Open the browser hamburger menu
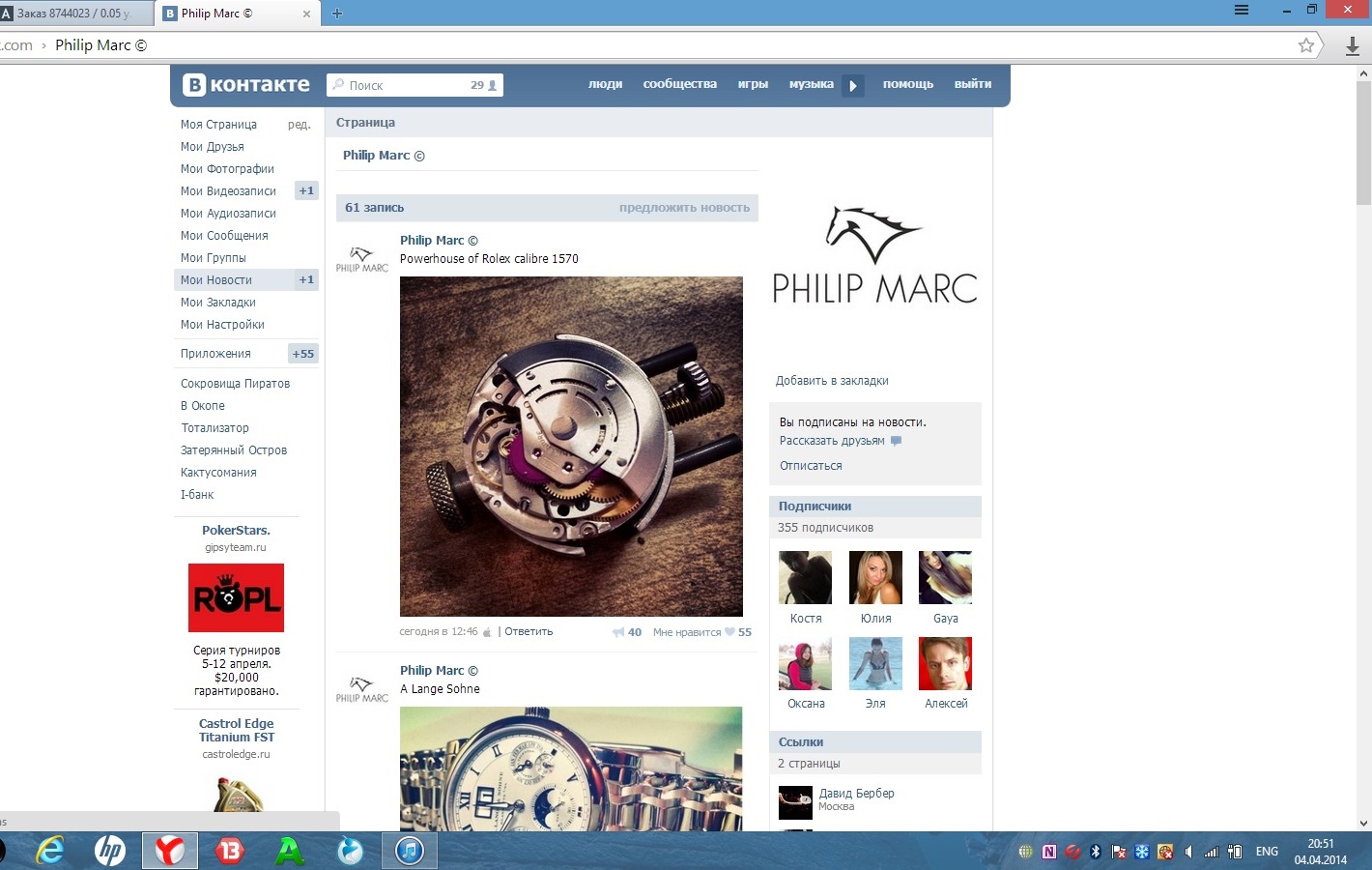 [1242, 10]
